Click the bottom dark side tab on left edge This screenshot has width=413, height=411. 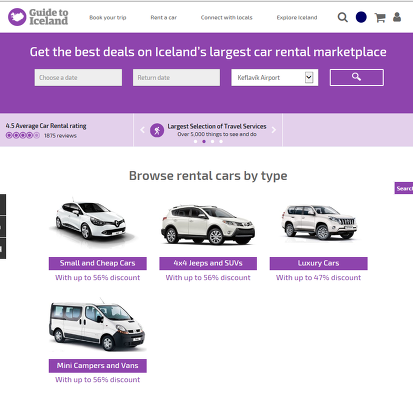3,248
